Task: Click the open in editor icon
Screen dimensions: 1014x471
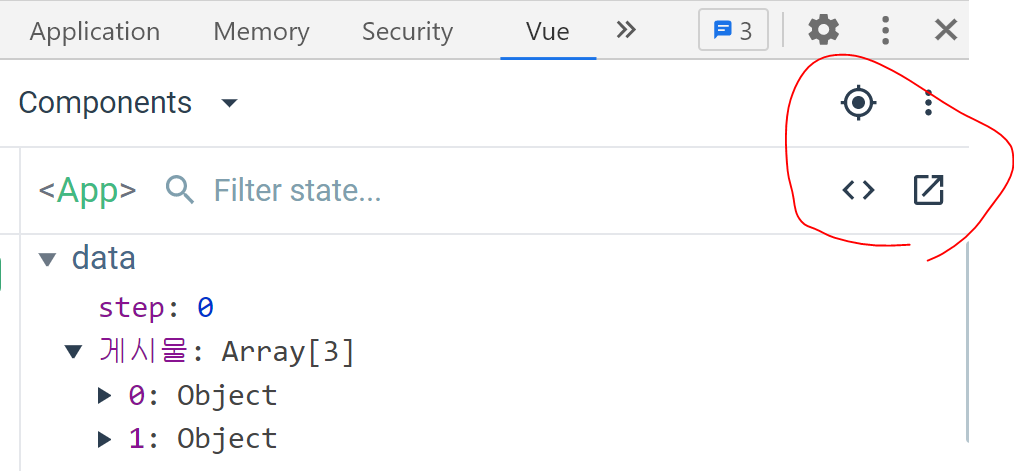Action: tap(929, 190)
